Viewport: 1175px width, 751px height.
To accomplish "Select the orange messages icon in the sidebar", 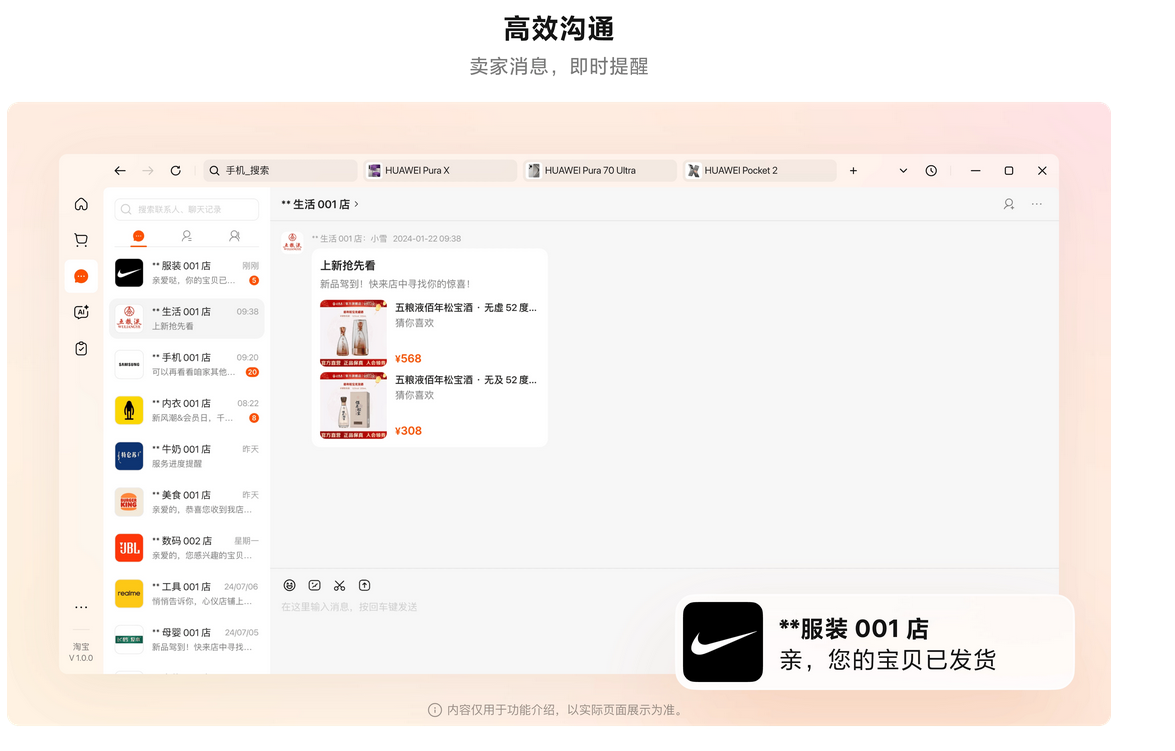I will (81, 277).
